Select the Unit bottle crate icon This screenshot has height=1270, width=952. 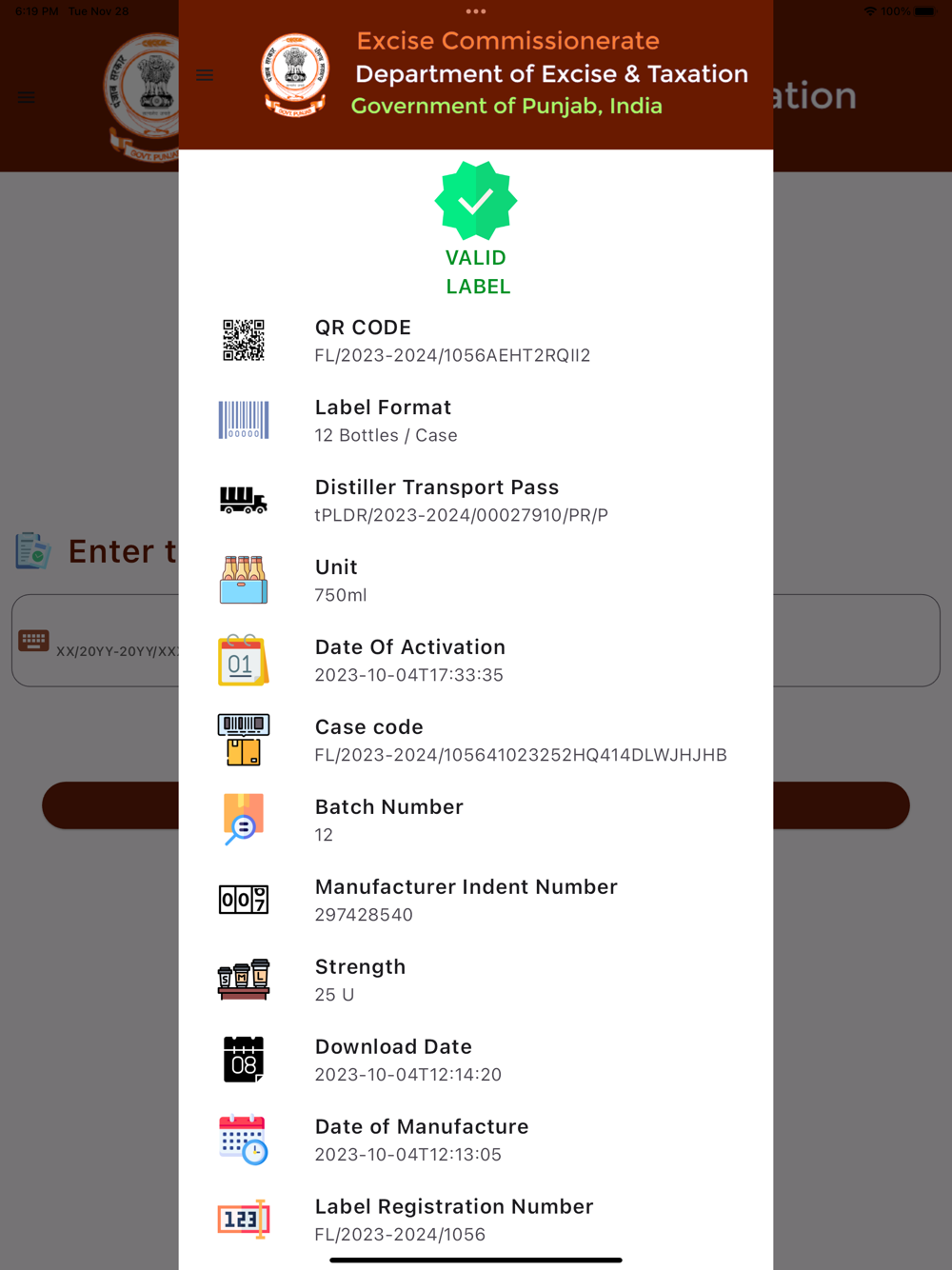pyautogui.click(x=244, y=580)
